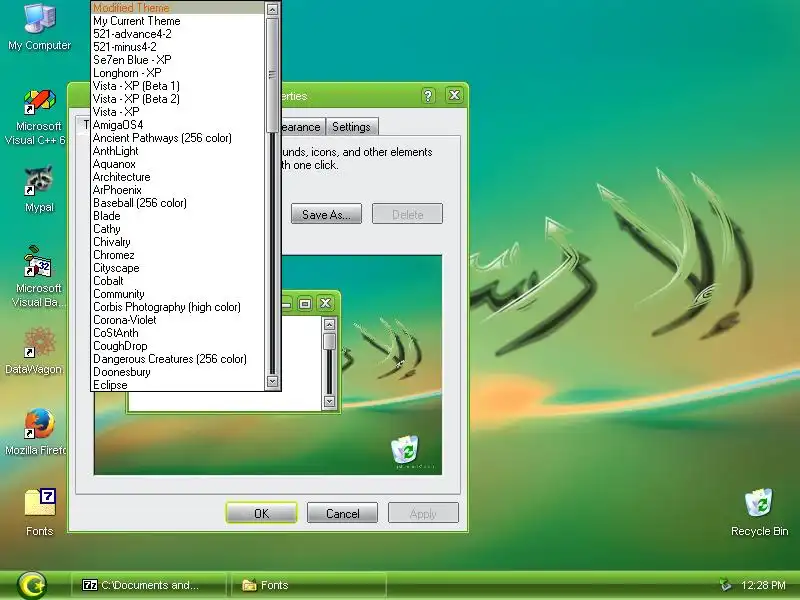Image resolution: width=800 pixels, height=600 pixels.
Task: Select Se7en Blue - XP theme
Action: point(178,60)
